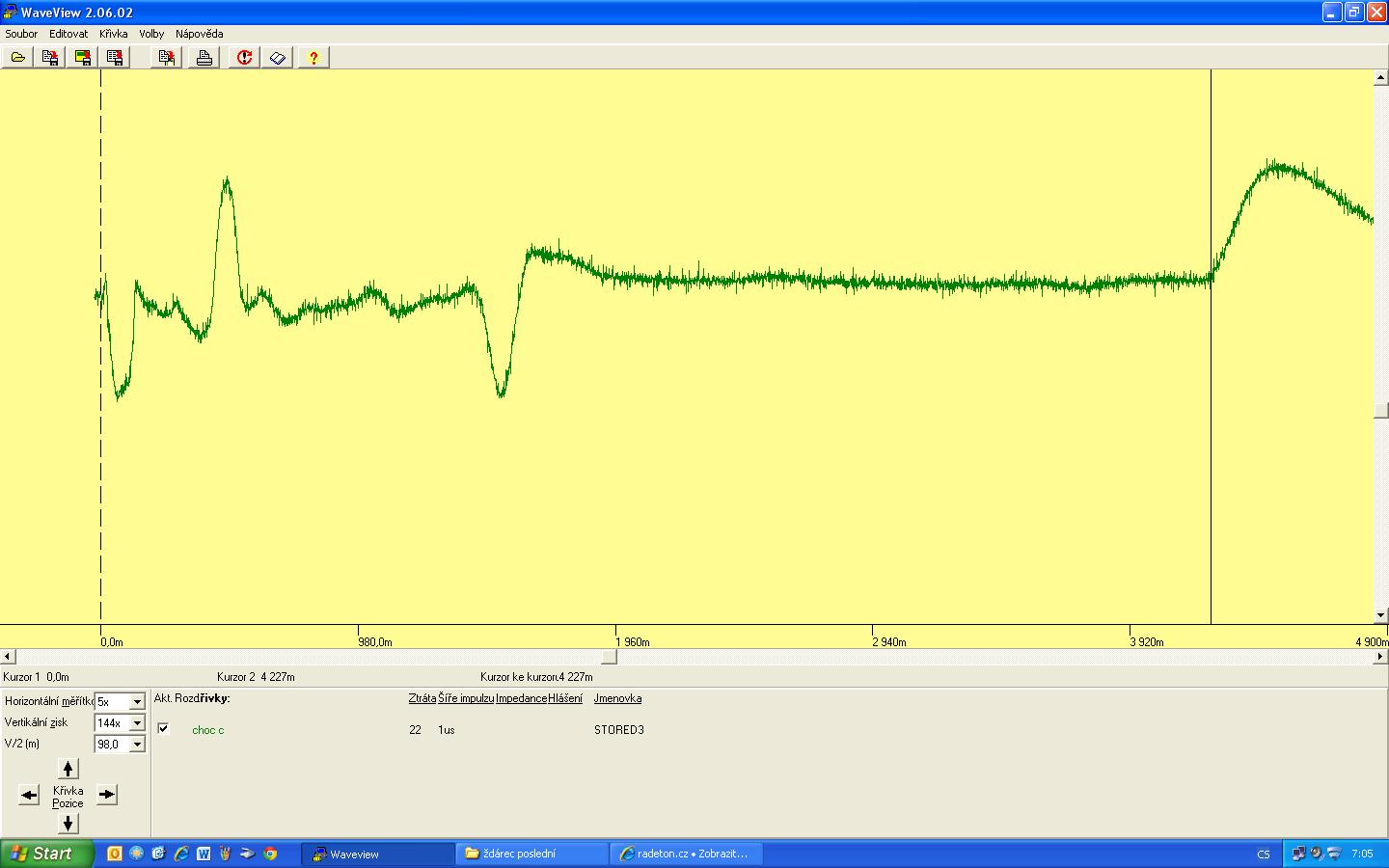Screen dimensions: 1389x868
Task: Open Soubor menu
Action: point(21,34)
